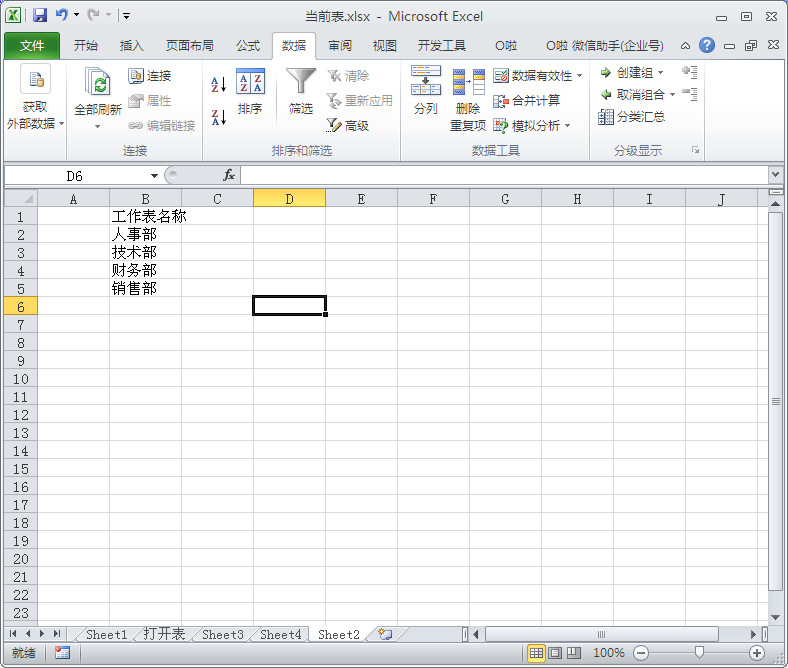Toggle the Filter (筛选) funnel
788x668 pixels.
click(x=301, y=81)
